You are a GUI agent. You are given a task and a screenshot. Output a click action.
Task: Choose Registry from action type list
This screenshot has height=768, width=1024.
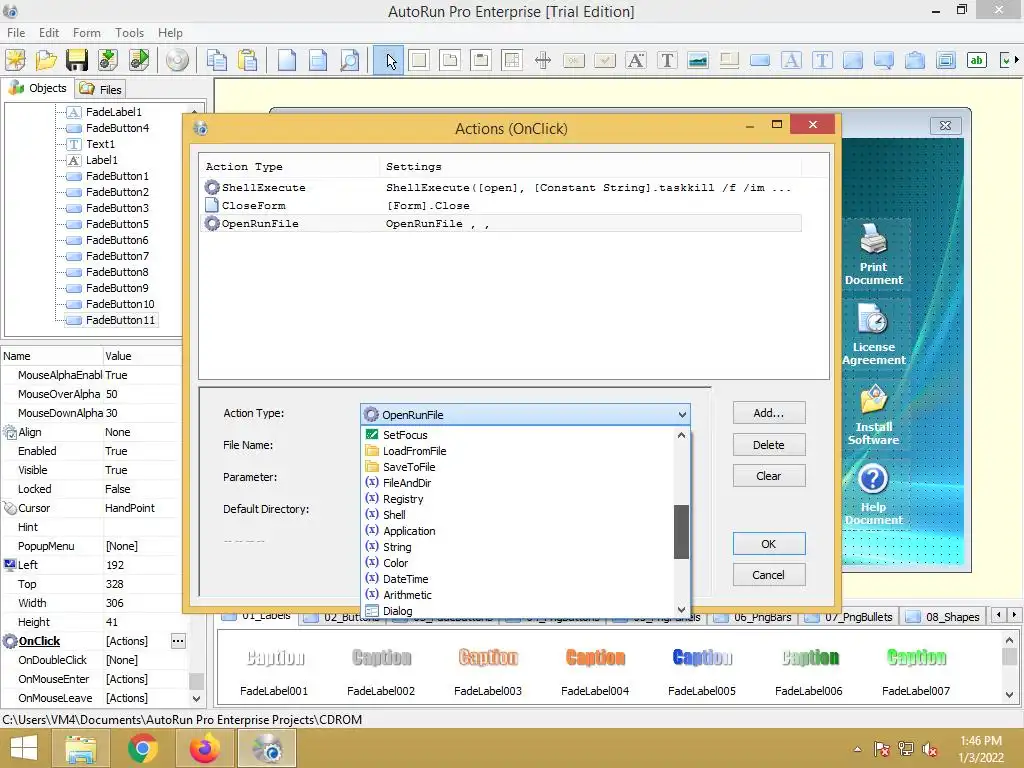point(519,499)
